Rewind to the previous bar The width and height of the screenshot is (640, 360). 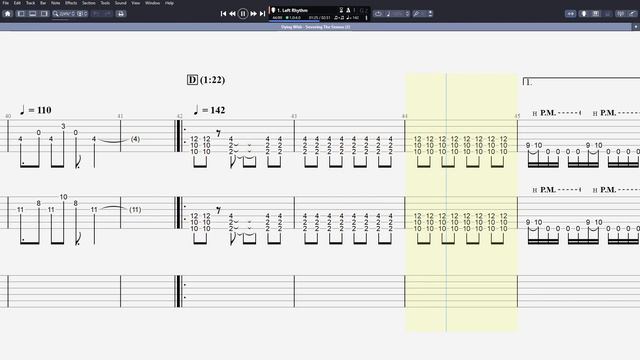232,13
